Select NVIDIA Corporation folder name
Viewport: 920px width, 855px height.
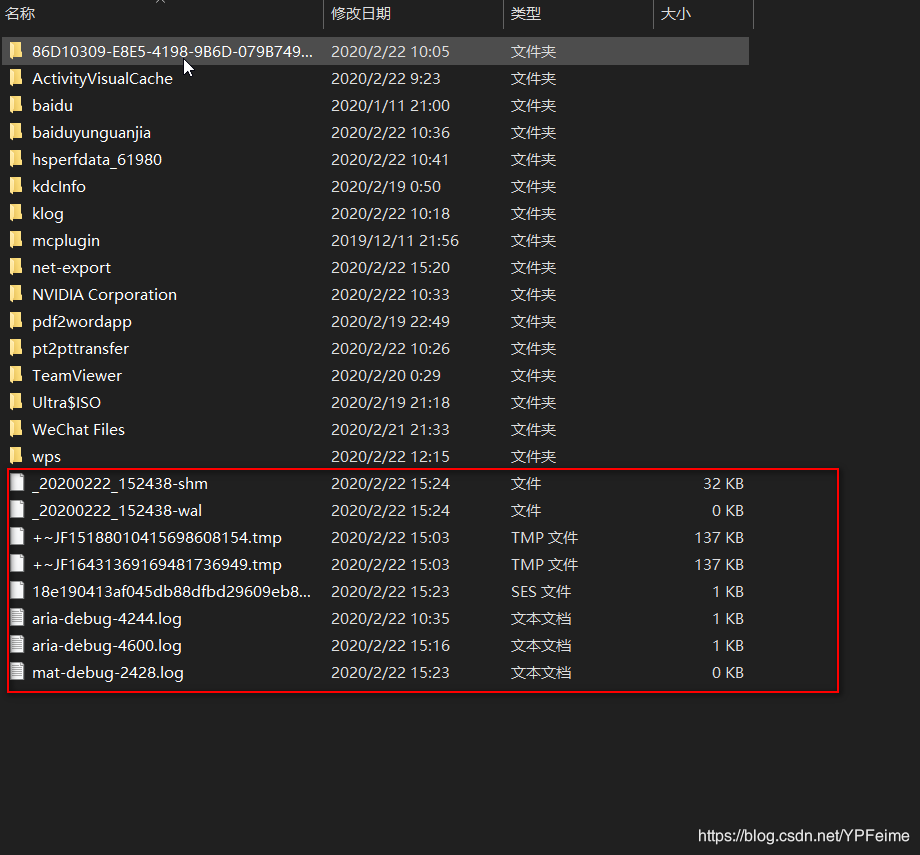click(x=104, y=295)
